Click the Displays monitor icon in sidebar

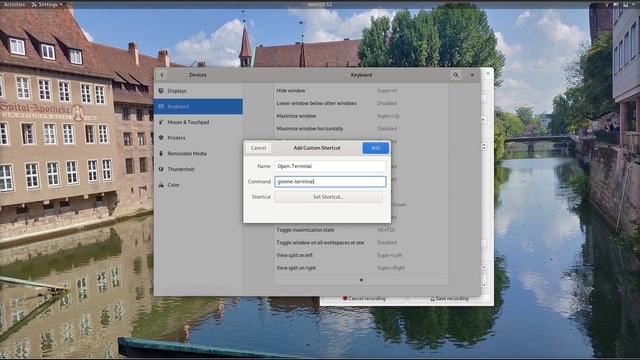[161, 91]
